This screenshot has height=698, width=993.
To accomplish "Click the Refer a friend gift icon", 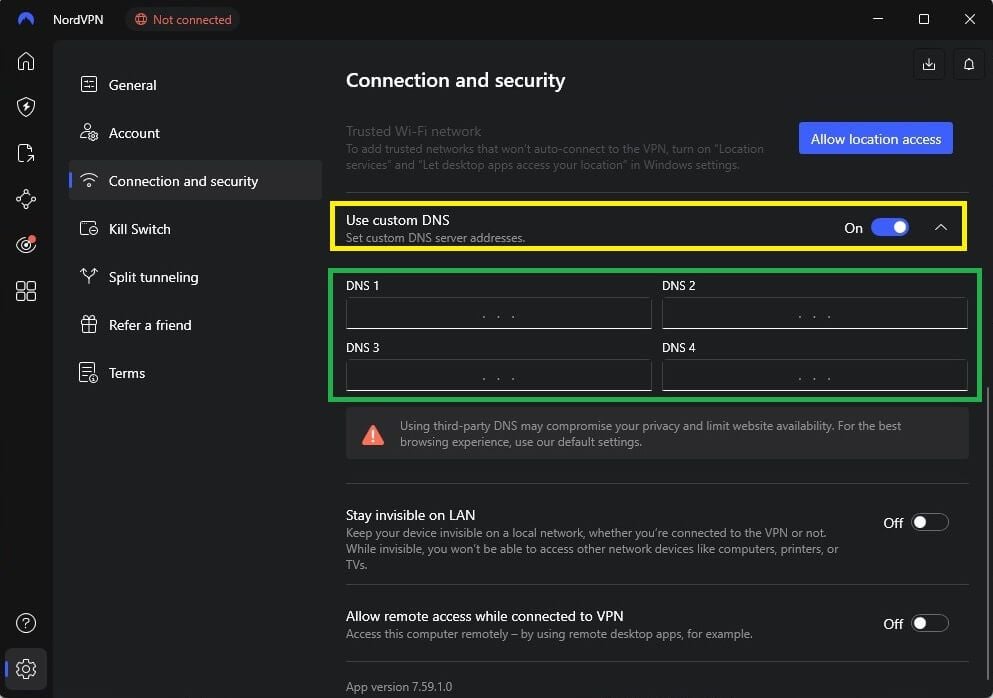I will tap(89, 324).
